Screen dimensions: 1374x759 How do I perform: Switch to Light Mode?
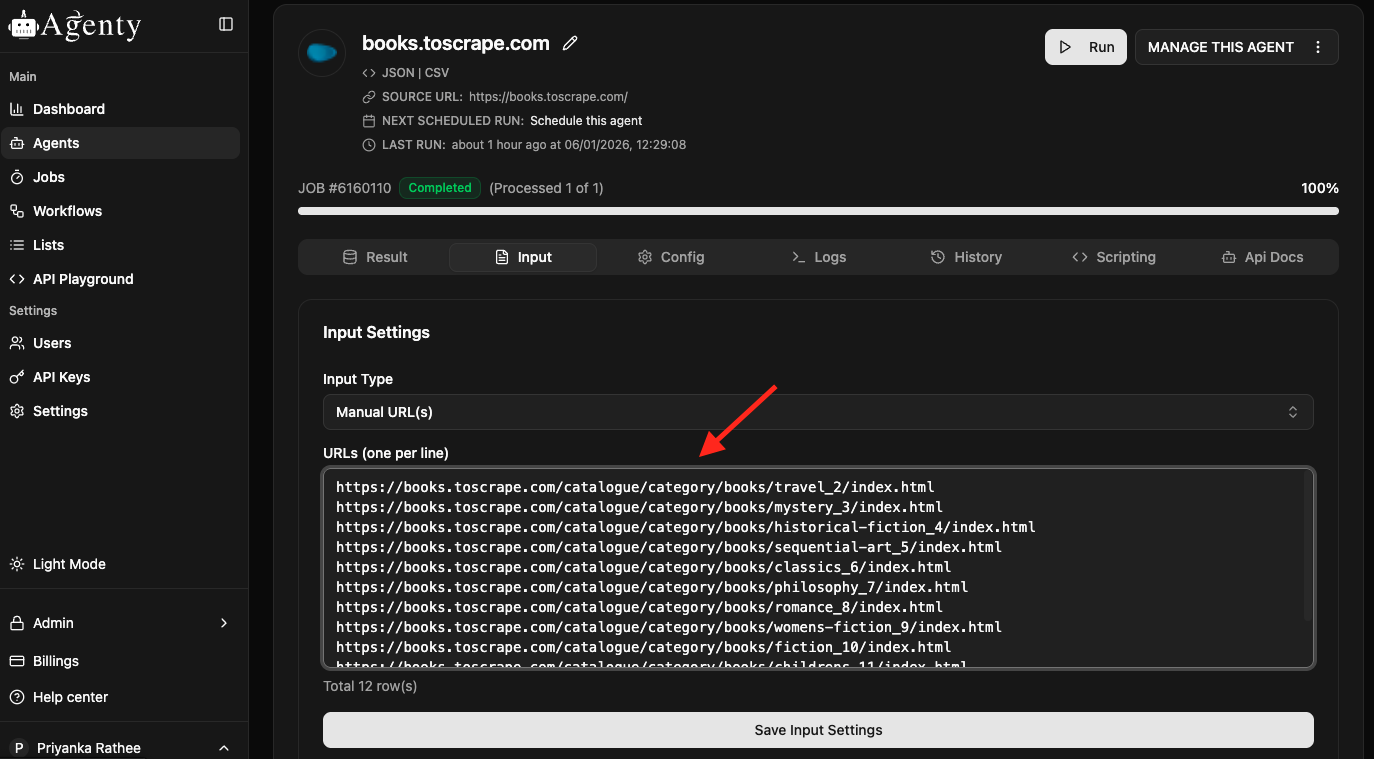point(69,564)
